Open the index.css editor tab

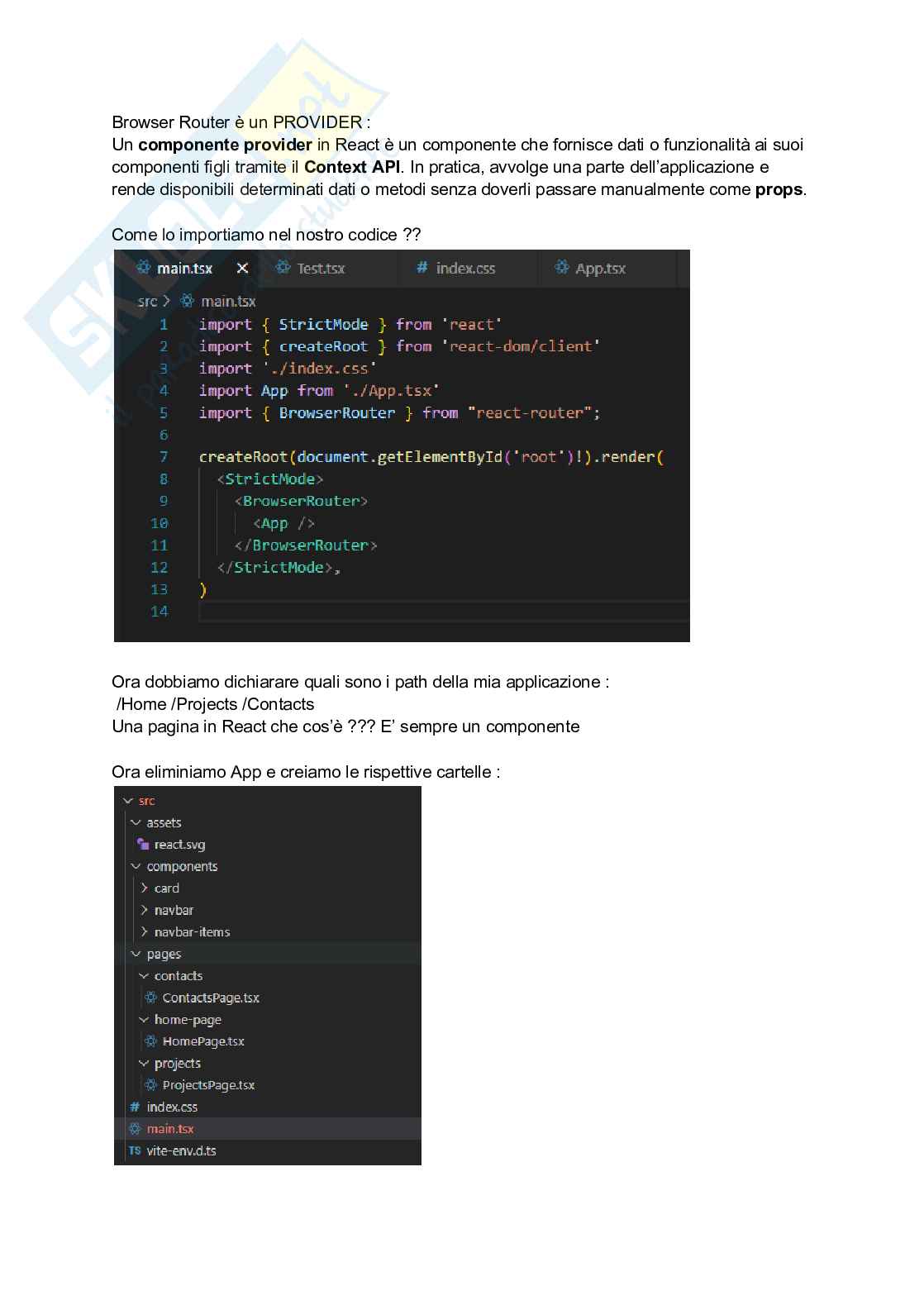coord(465,268)
